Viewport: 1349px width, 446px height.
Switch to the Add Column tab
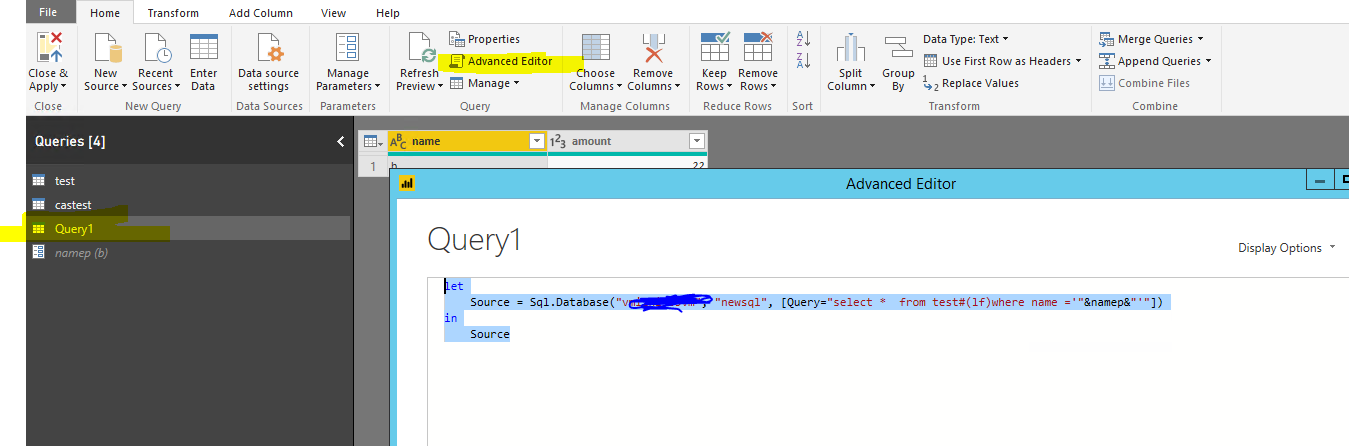point(261,12)
